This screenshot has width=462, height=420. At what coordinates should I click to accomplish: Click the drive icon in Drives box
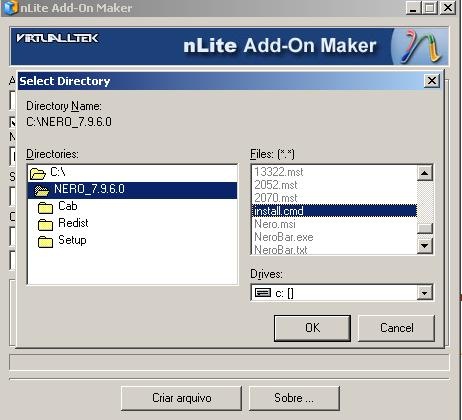263,293
